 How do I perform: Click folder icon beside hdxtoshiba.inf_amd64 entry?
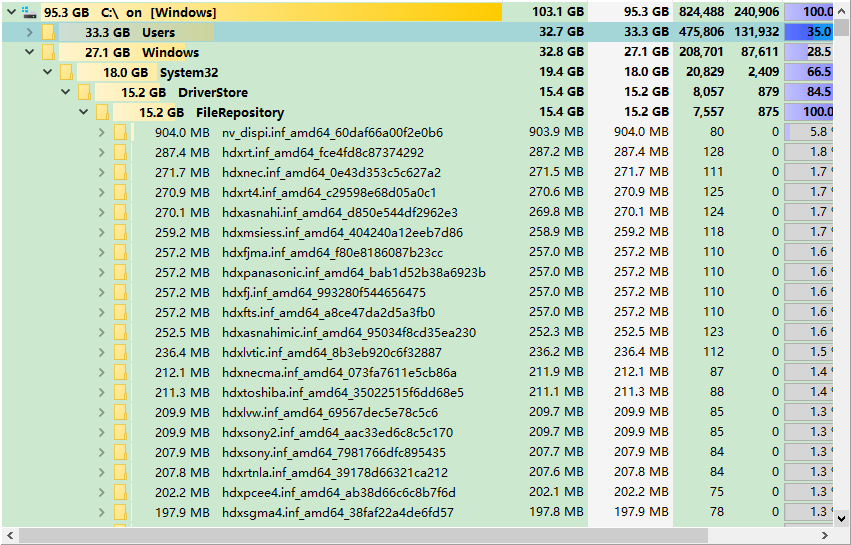click(x=120, y=392)
